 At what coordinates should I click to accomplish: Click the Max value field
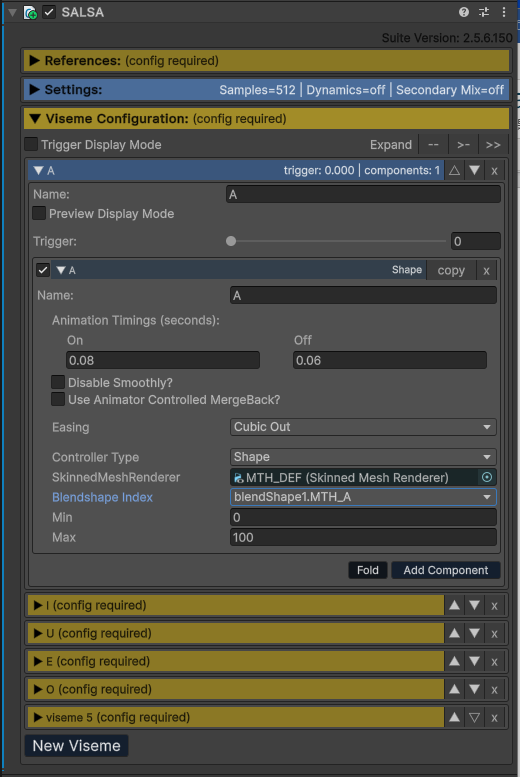point(363,537)
